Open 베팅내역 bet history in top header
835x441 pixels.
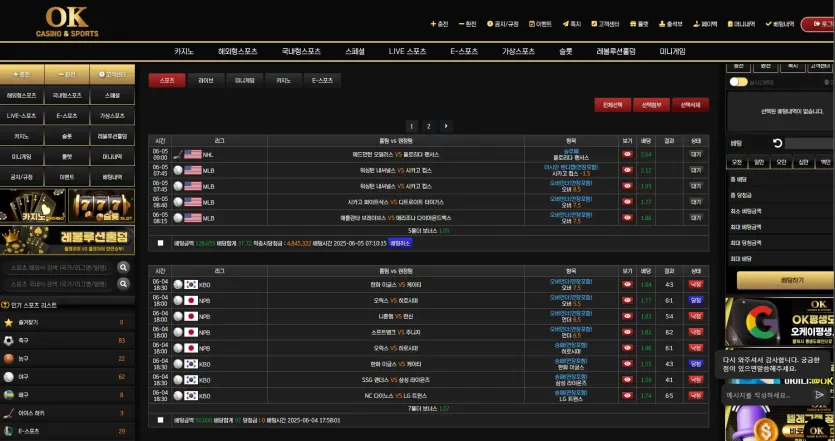(x=780, y=24)
